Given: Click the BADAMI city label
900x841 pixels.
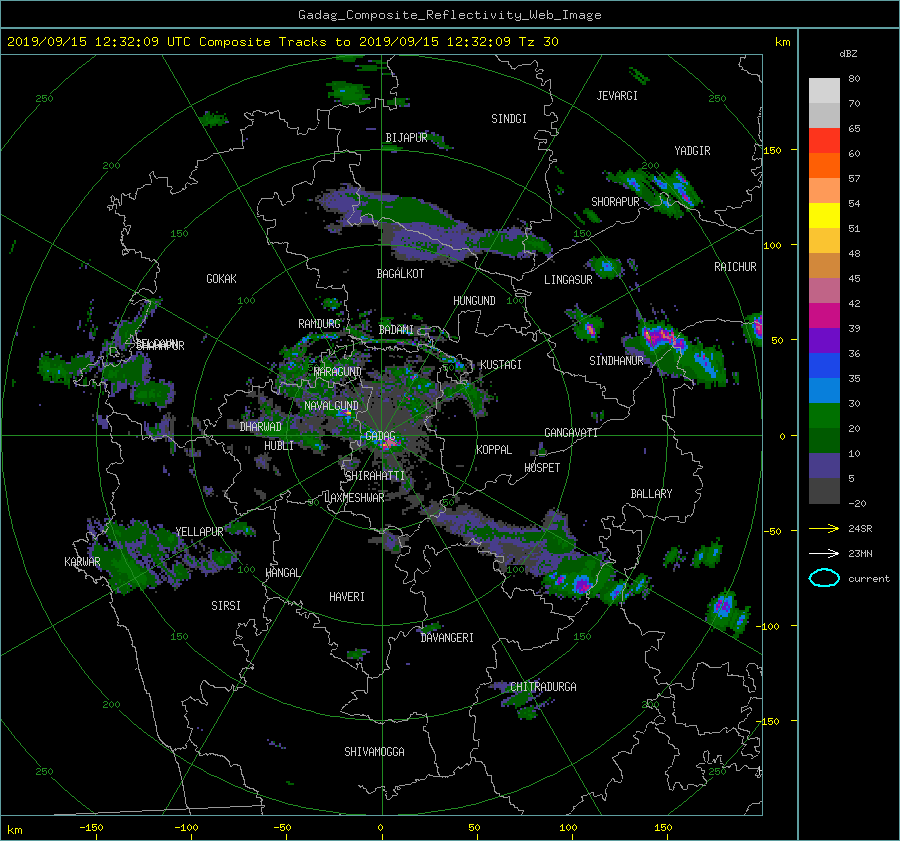Looking at the screenshot, I should (x=396, y=330).
